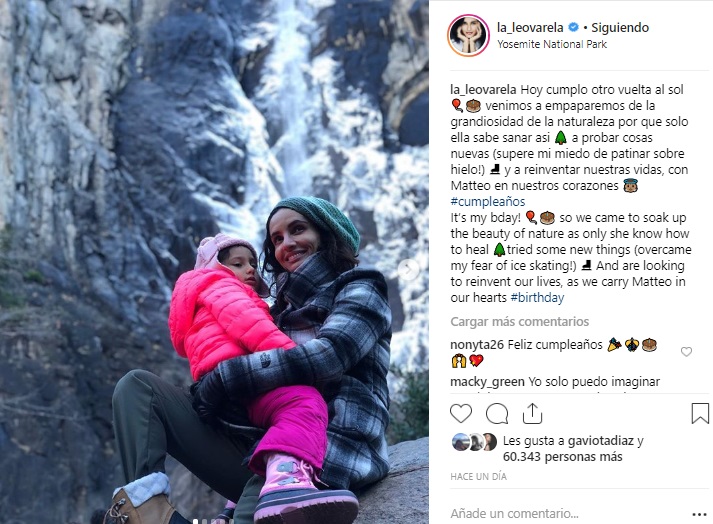This screenshot has height=524, width=713.
Task: Save the post with the bookmark icon
Action: tap(700, 413)
